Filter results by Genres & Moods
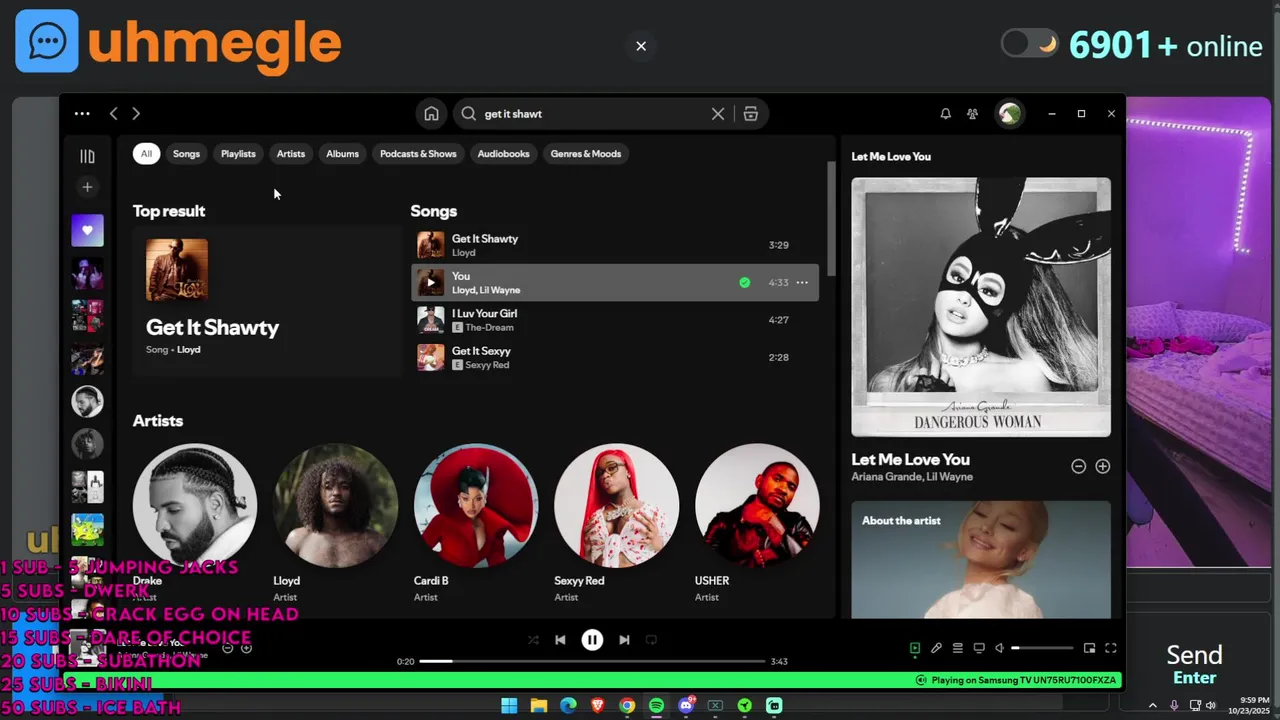Image resolution: width=1280 pixels, height=720 pixels. (586, 154)
